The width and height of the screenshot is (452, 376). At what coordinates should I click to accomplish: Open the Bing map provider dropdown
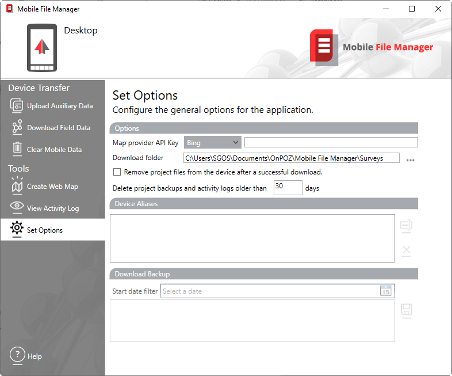pos(212,143)
